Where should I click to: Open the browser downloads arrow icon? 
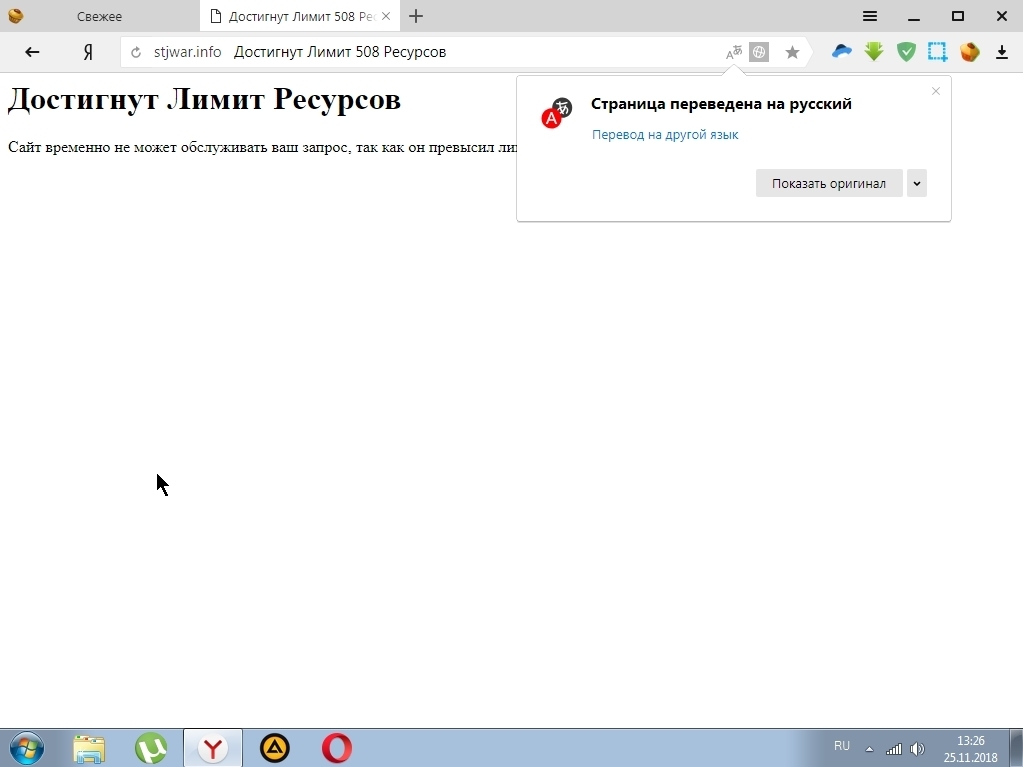click(1001, 53)
